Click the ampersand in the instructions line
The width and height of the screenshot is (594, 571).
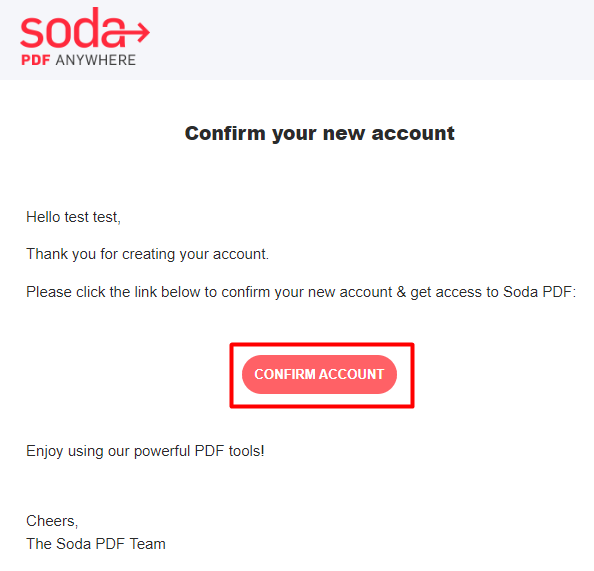401,292
